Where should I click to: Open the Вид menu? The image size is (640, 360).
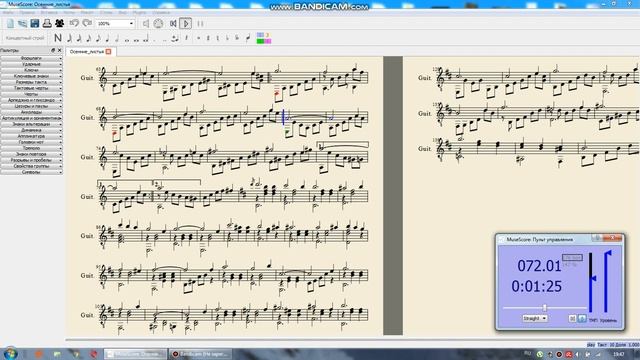122,13
